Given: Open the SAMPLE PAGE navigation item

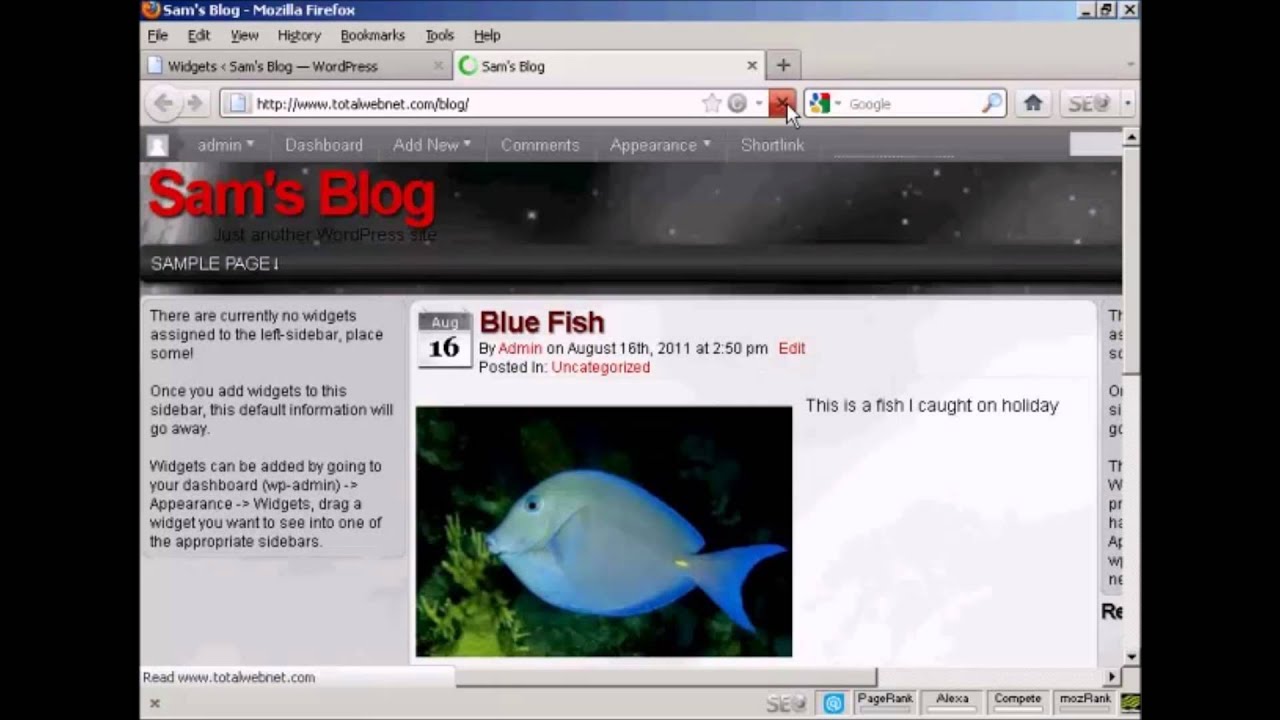Looking at the screenshot, I should coord(214,264).
